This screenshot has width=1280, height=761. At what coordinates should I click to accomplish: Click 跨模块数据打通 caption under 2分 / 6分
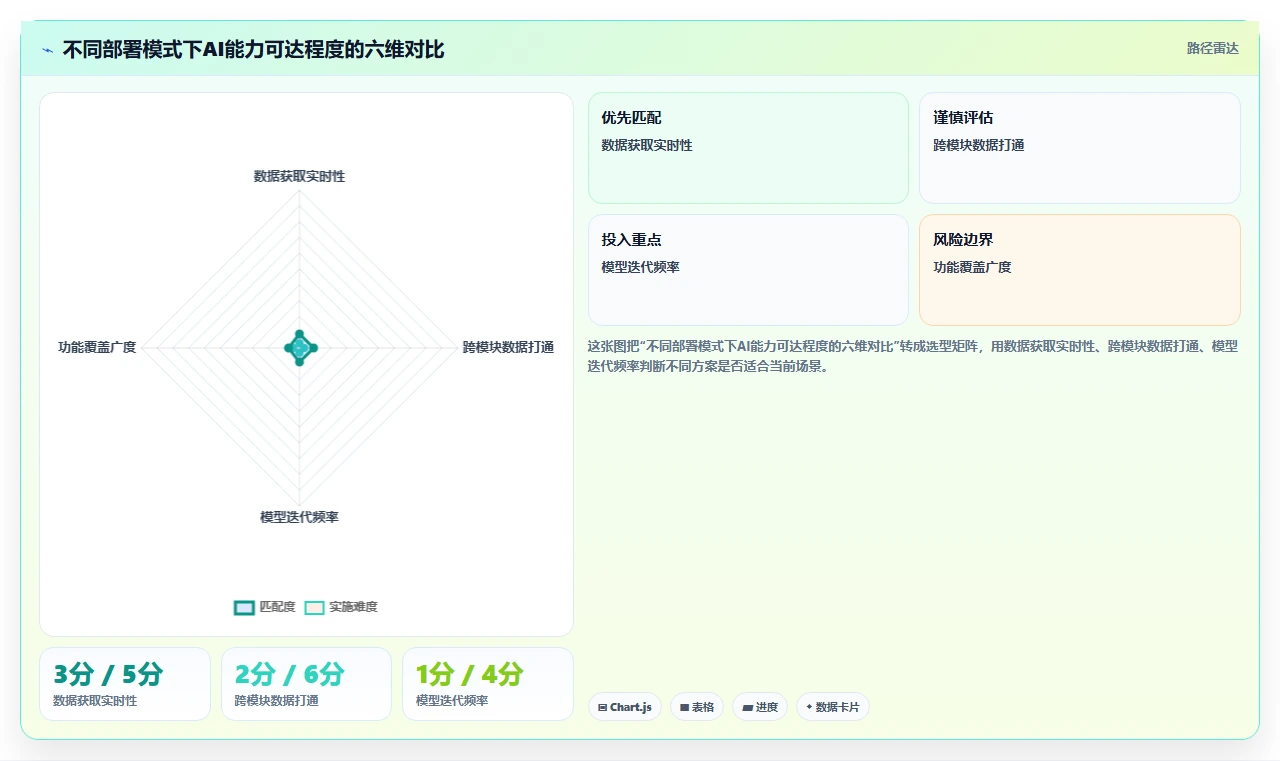tap(277, 701)
